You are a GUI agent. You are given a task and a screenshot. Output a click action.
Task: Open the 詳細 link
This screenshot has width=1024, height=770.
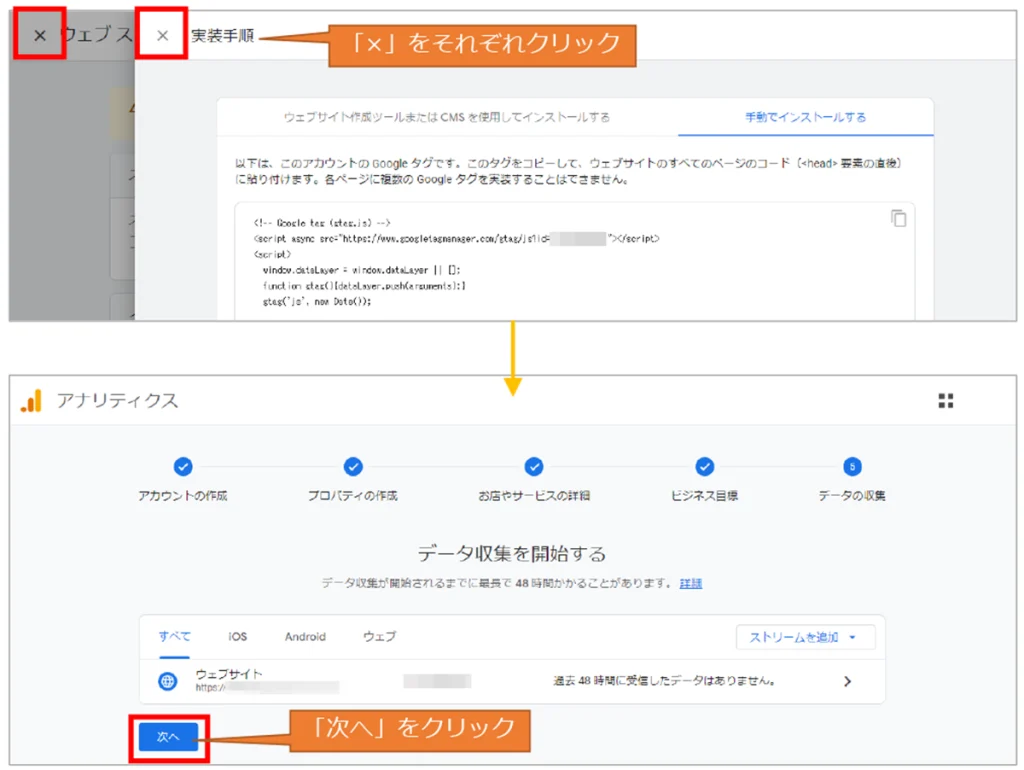(690, 583)
